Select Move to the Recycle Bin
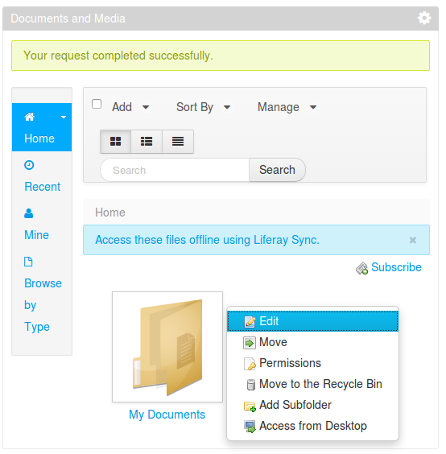 (313, 384)
